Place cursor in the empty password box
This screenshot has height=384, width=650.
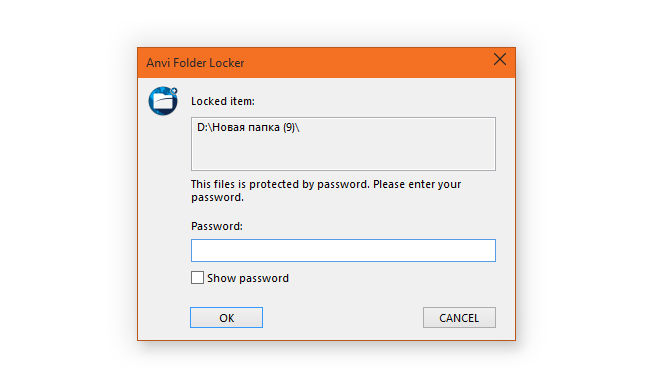click(x=343, y=250)
